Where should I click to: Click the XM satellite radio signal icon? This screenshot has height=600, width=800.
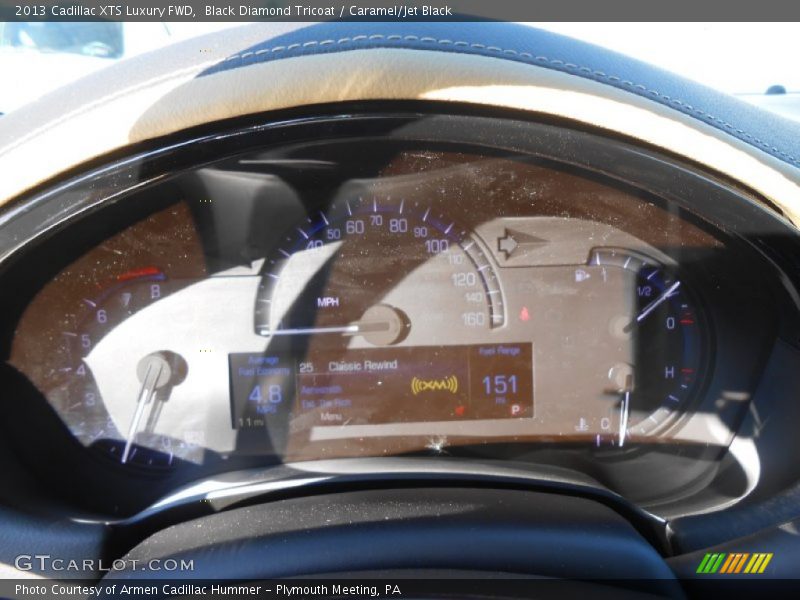[435, 385]
